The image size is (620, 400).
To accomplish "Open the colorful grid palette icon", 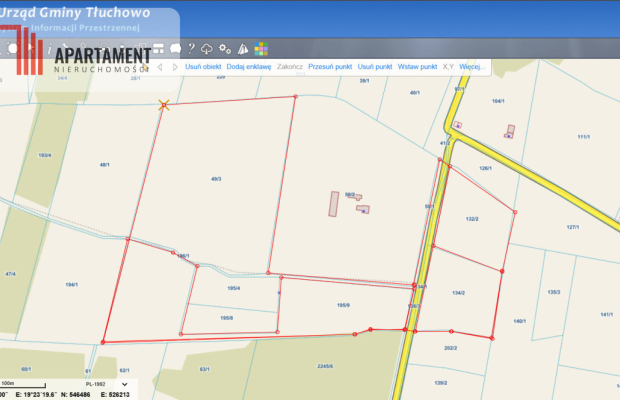I will [x=260, y=48].
